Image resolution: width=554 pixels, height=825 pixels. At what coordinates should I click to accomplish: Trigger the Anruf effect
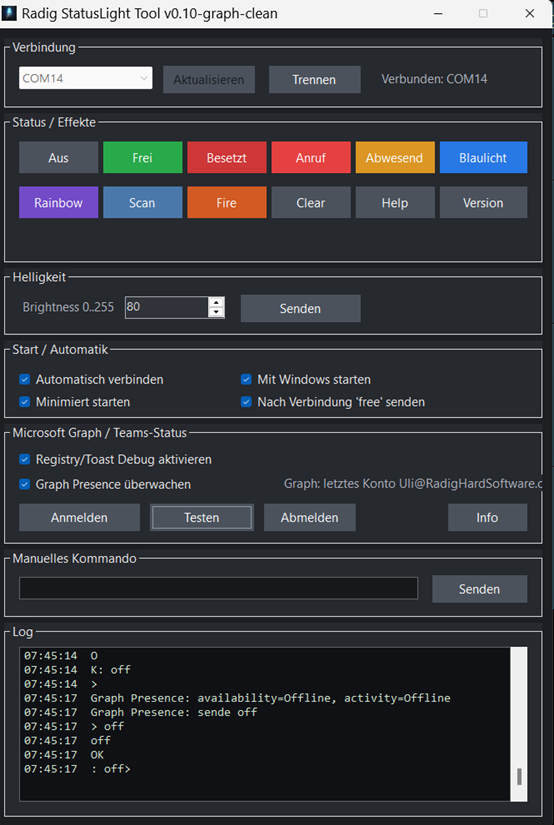coord(311,157)
